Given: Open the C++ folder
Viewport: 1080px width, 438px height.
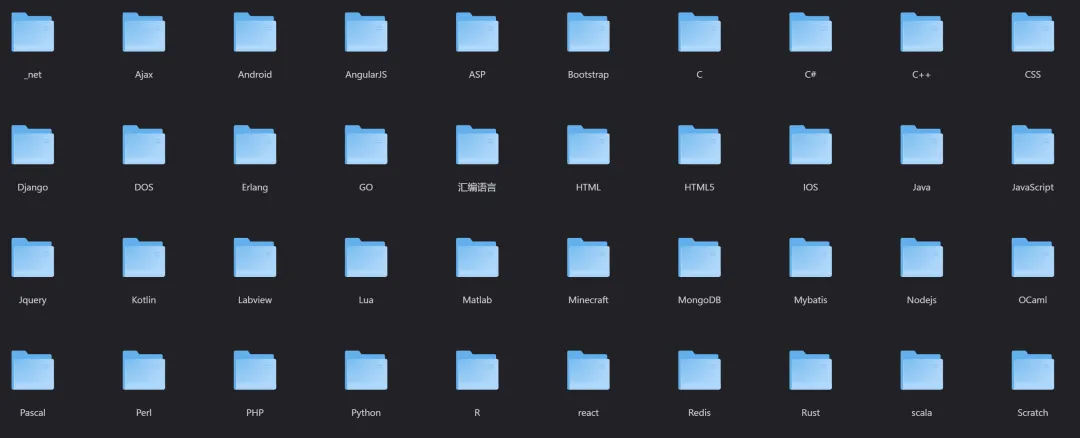Looking at the screenshot, I should [922, 32].
